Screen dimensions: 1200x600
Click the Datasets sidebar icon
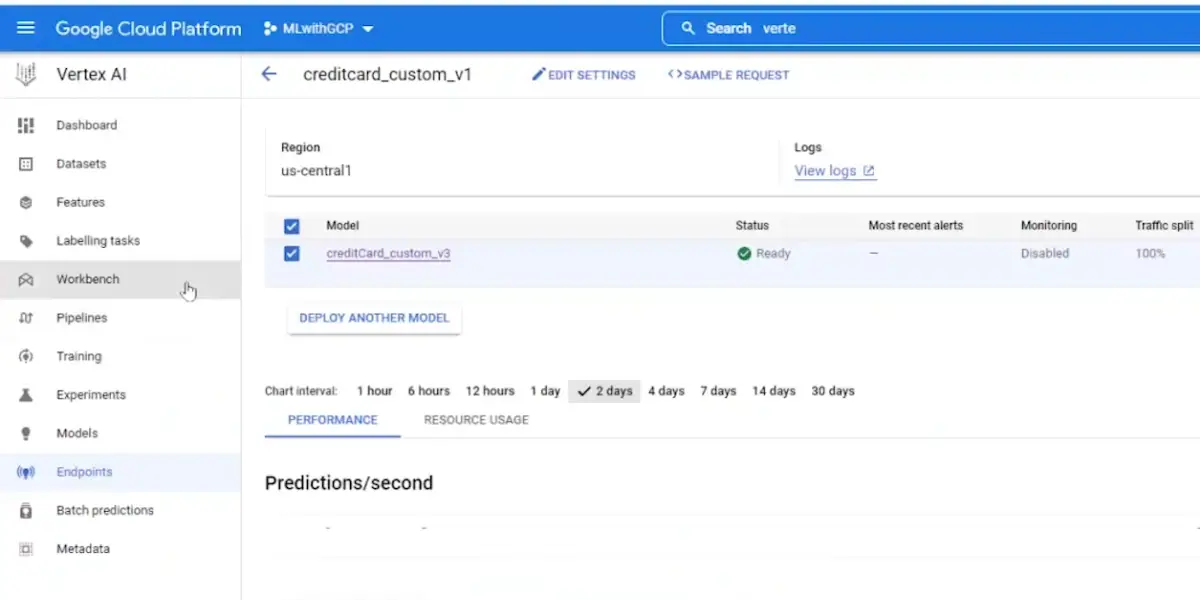tap(26, 164)
